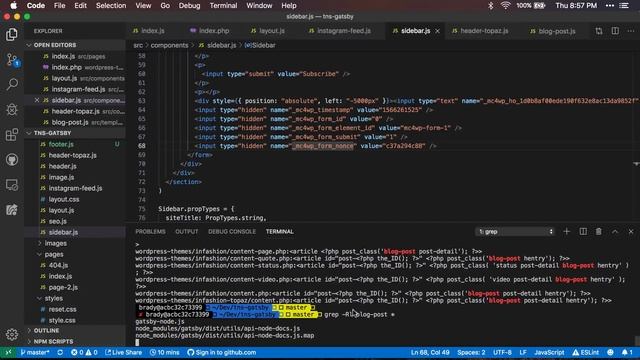
Task: Close sidebar.js in Open Editors list
Action: (x=37, y=100)
